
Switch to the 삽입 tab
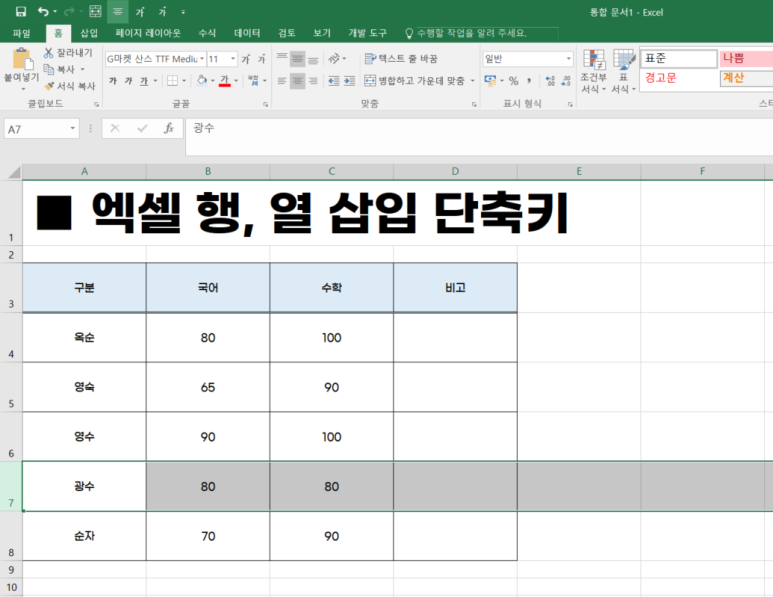[x=89, y=33]
